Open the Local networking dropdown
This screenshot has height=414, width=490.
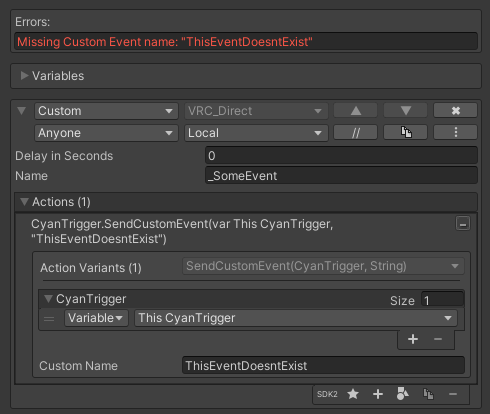[x=256, y=133]
